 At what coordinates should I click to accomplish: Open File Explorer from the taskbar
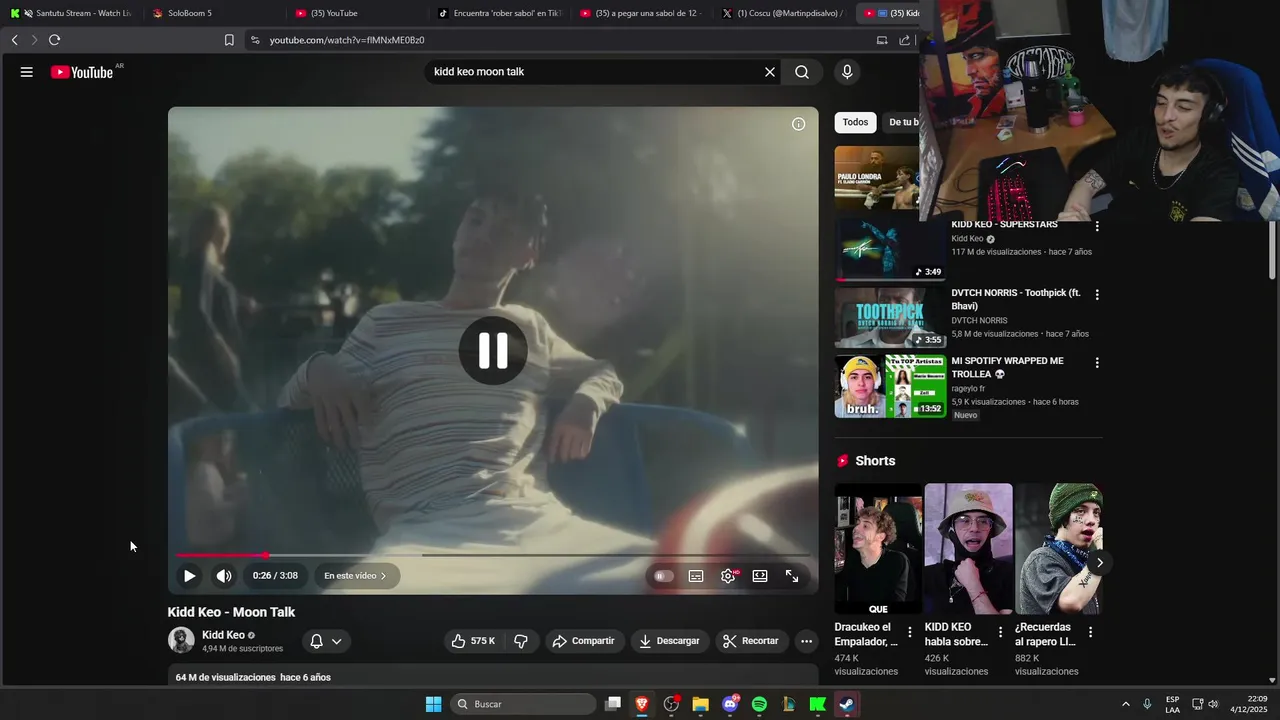(x=700, y=704)
